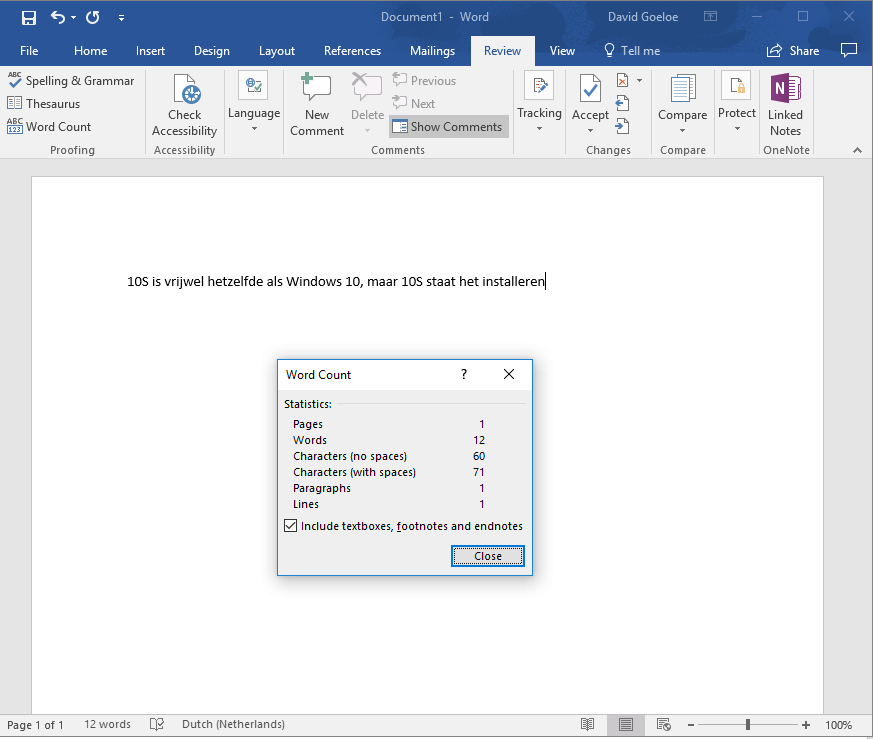Click the zoom in plus button
The image size is (873, 739).
point(806,725)
